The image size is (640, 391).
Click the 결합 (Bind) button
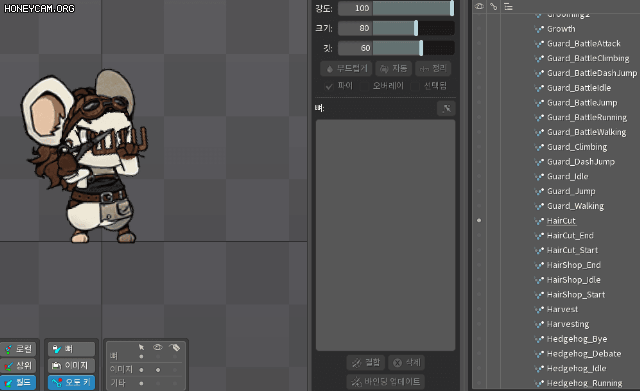366,362
